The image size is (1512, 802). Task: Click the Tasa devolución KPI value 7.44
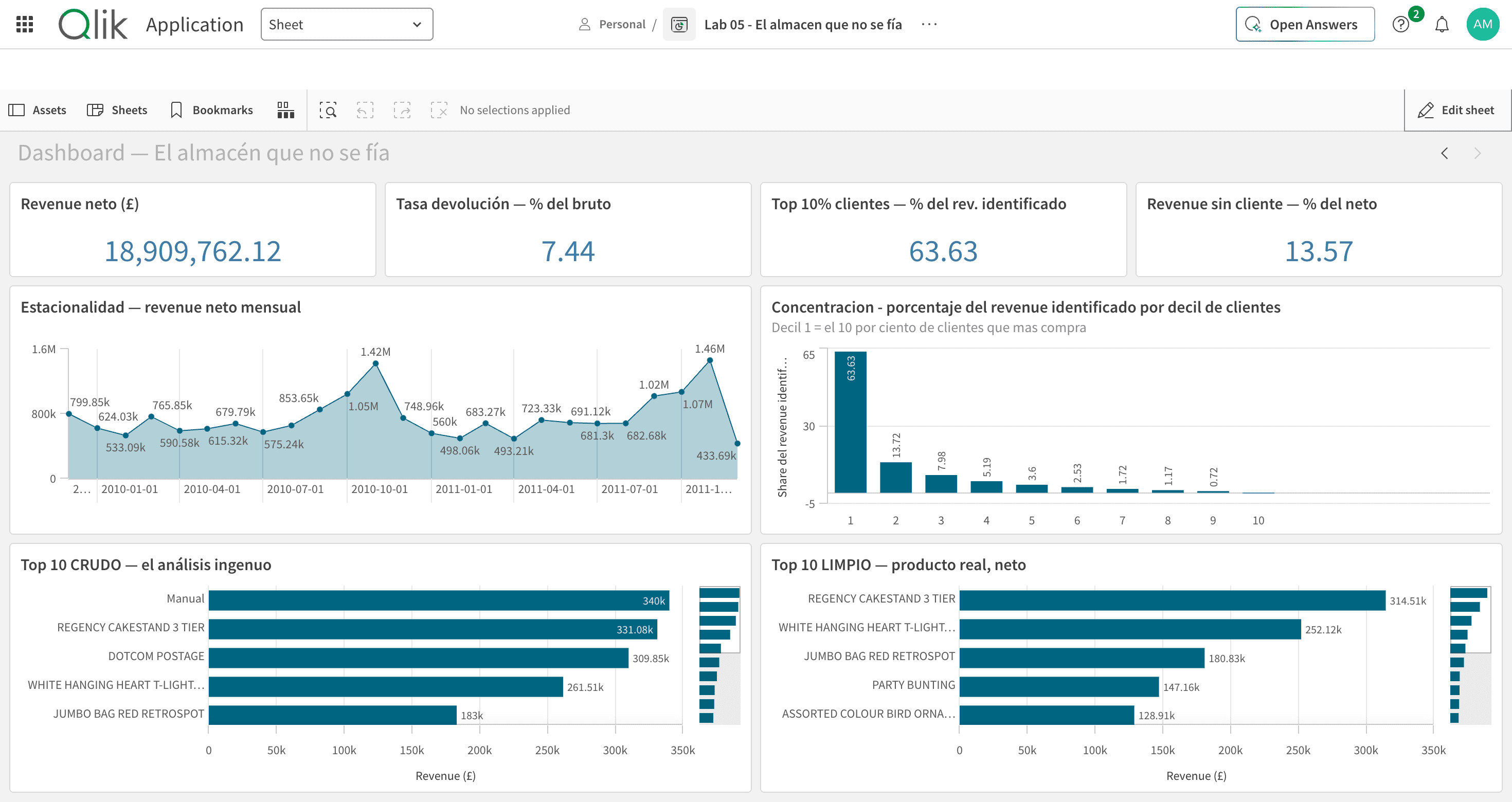[x=568, y=251]
